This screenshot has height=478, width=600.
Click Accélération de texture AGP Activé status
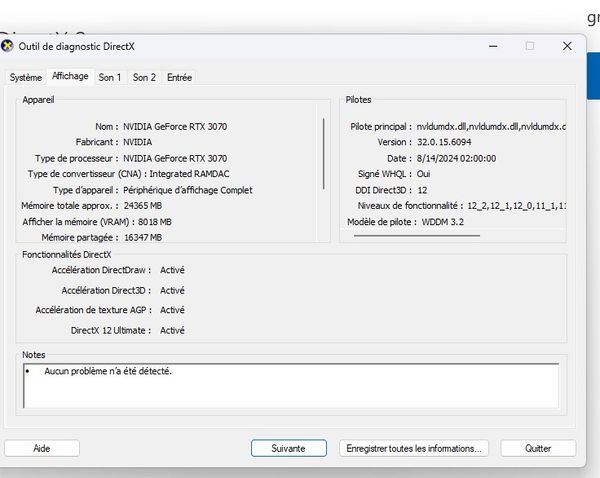[172, 310]
